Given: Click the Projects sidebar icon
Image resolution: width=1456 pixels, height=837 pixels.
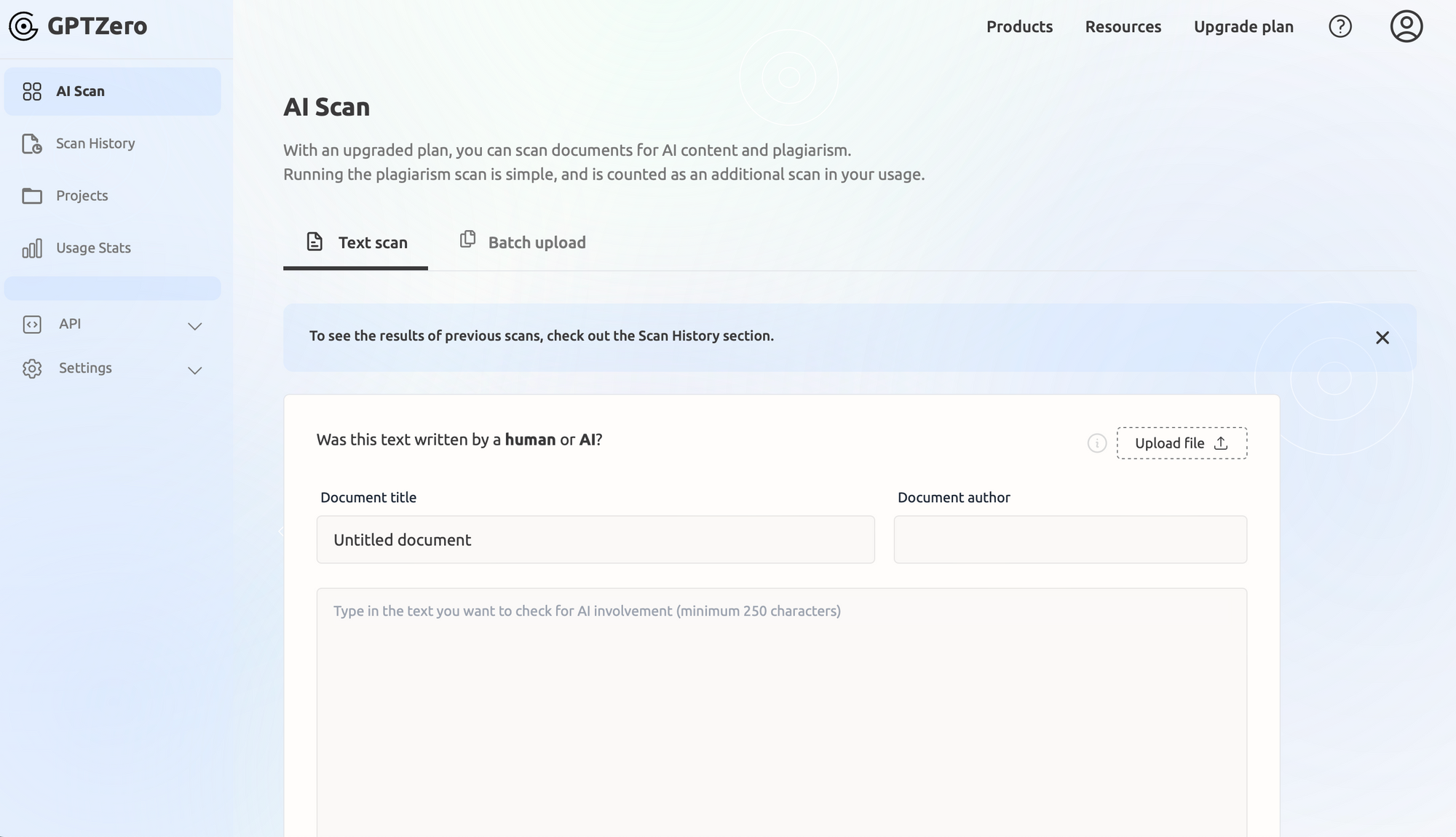Looking at the screenshot, I should coord(31,196).
